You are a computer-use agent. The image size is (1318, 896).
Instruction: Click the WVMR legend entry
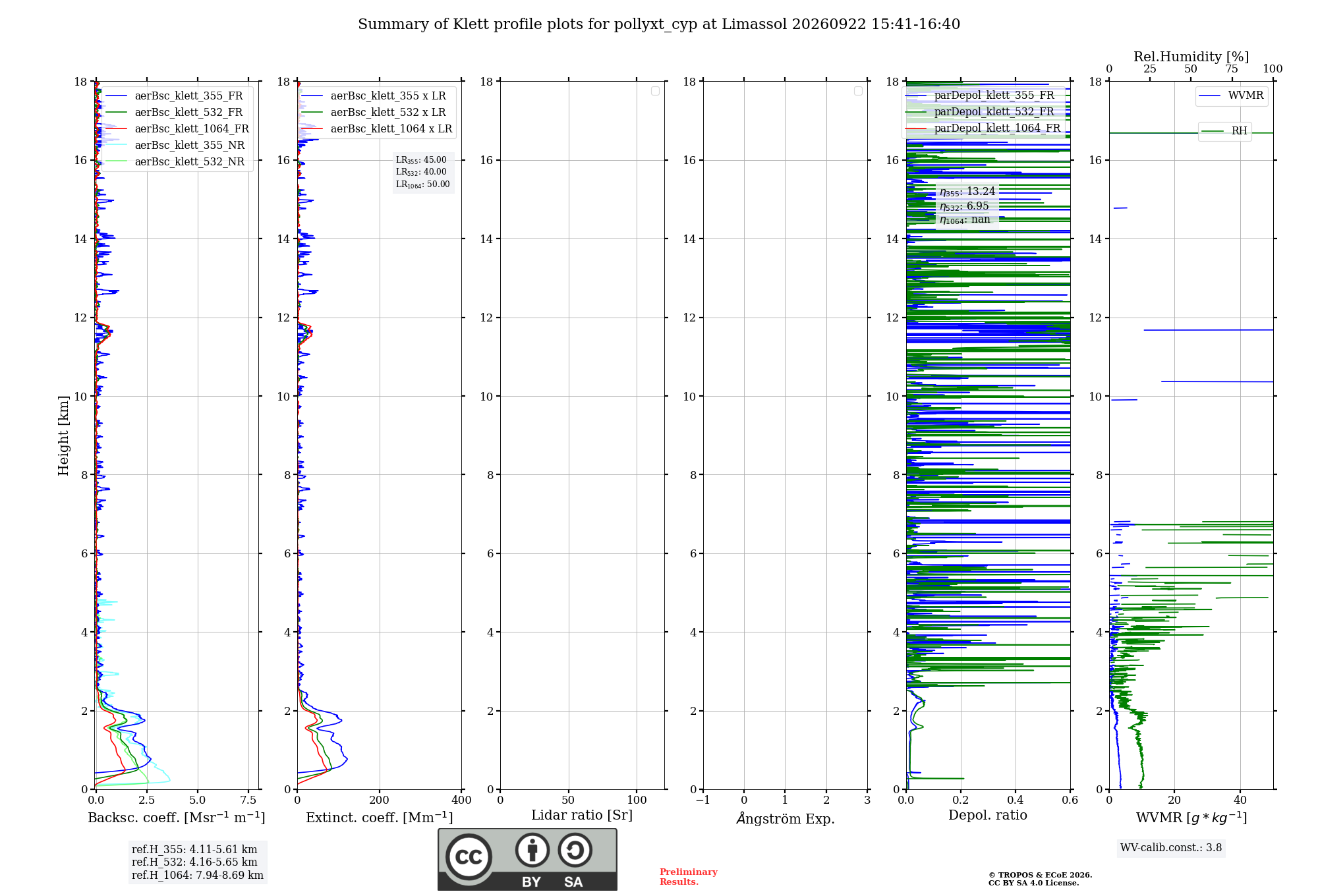[1231, 96]
